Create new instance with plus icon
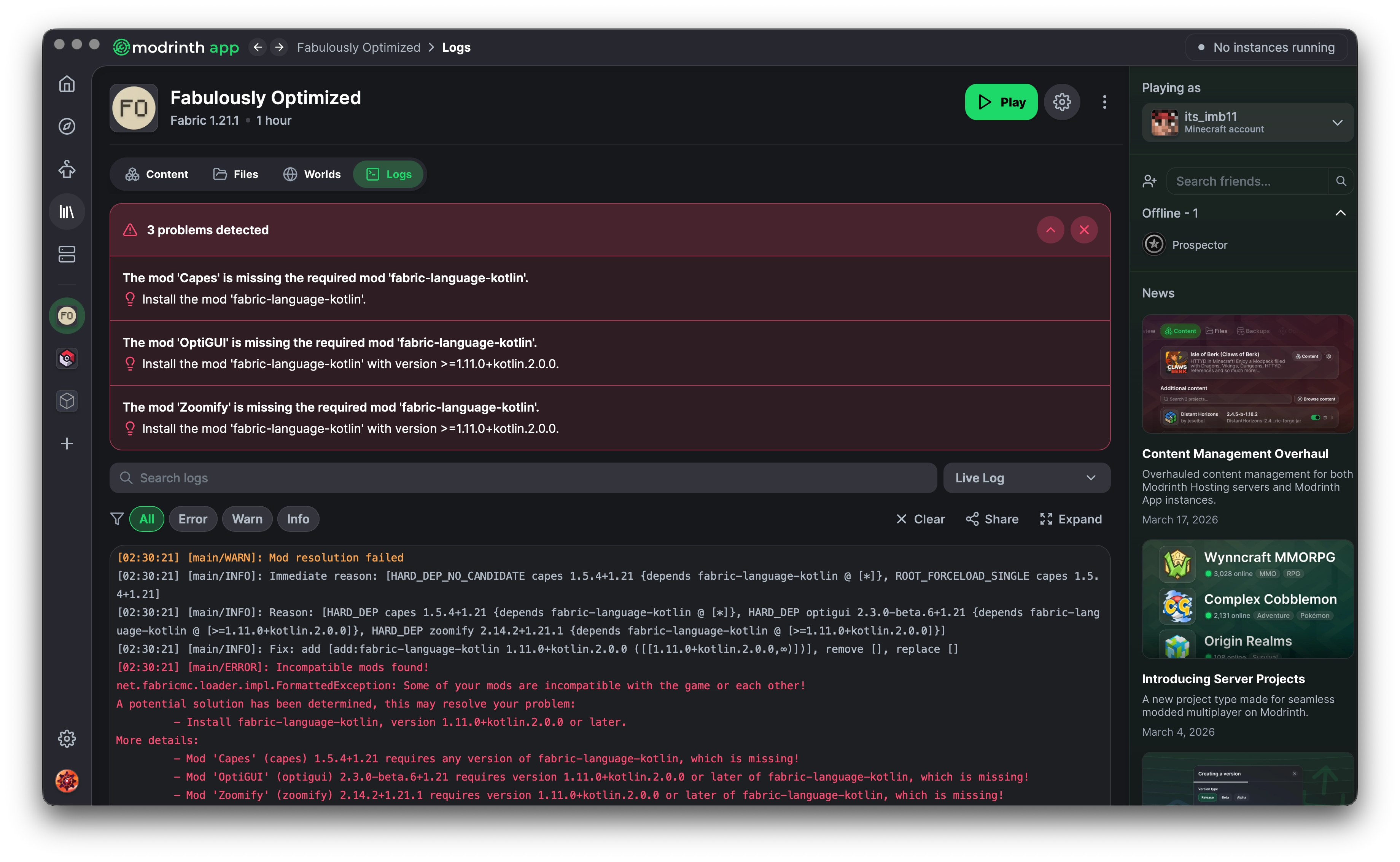Screen dimensions: 1400x862 [x=67, y=444]
